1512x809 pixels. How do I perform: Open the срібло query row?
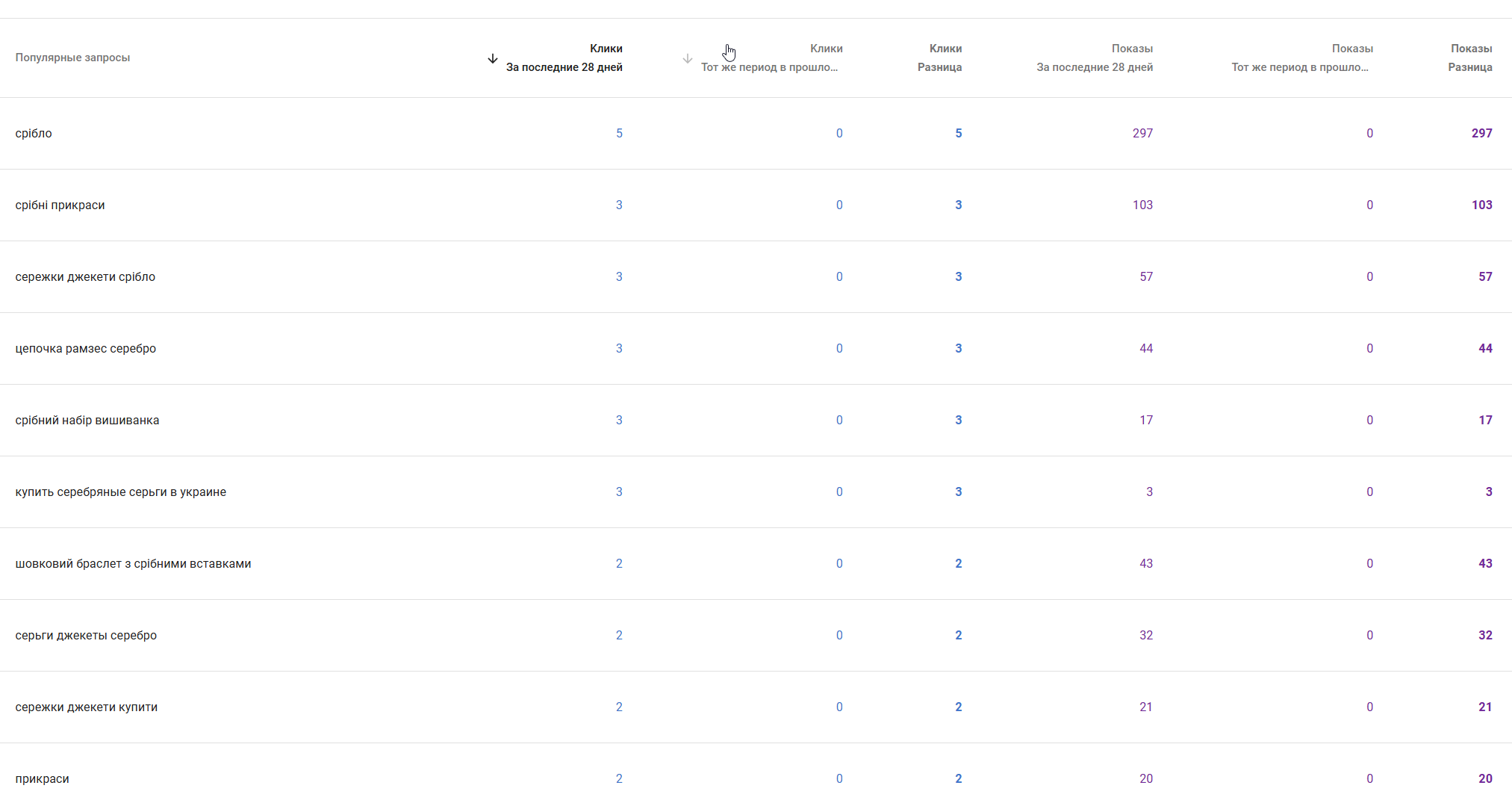pyautogui.click(x=34, y=134)
